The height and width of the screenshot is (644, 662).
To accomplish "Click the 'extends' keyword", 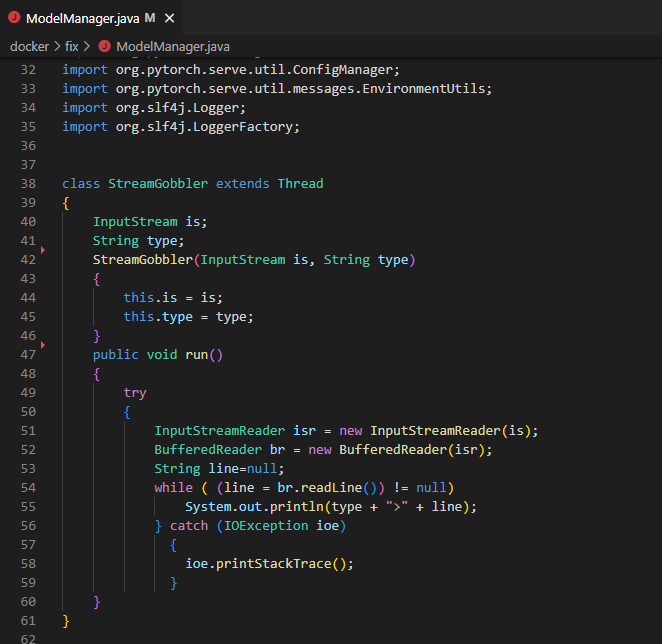I will pyautogui.click(x=242, y=184).
